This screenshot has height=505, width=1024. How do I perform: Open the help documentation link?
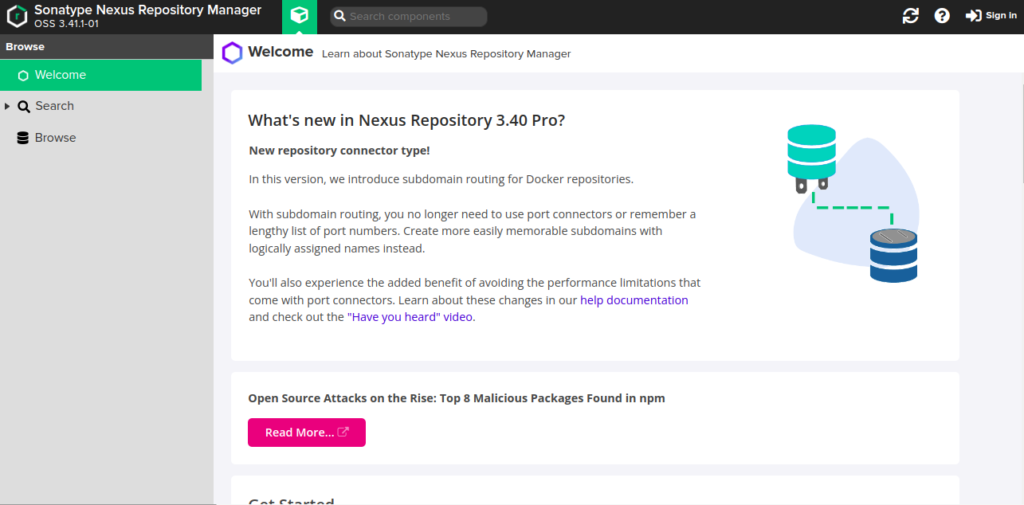click(x=634, y=301)
